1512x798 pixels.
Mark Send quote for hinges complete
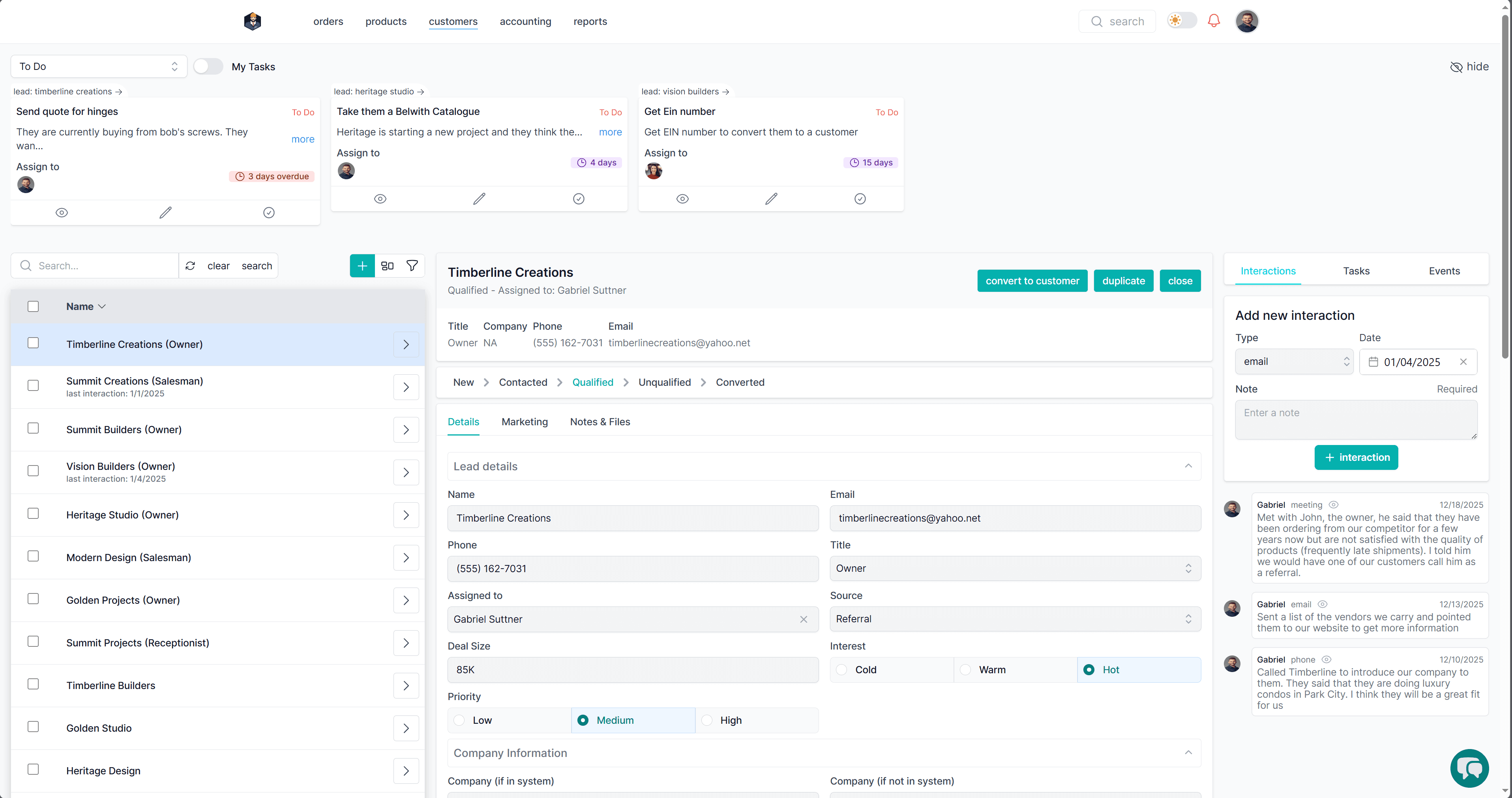pyautogui.click(x=269, y=212)
